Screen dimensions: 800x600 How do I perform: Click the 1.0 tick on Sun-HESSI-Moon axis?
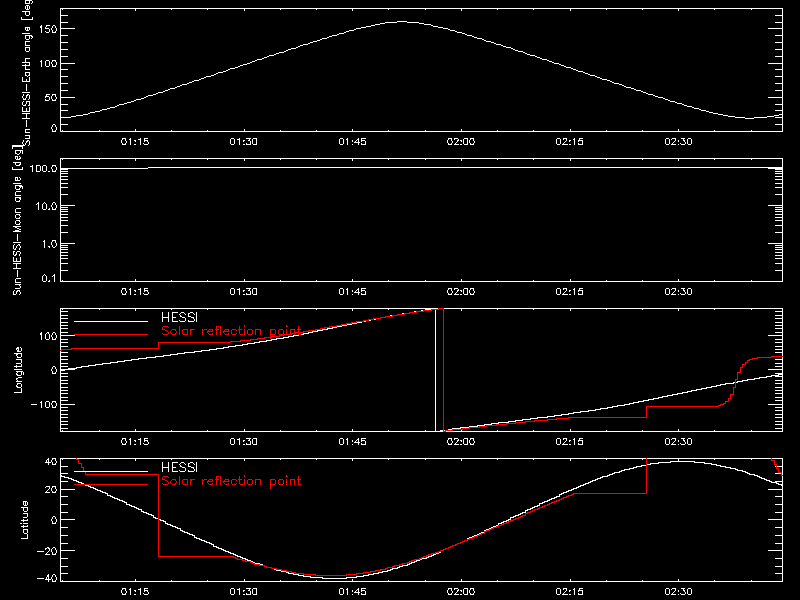point(49,244)
